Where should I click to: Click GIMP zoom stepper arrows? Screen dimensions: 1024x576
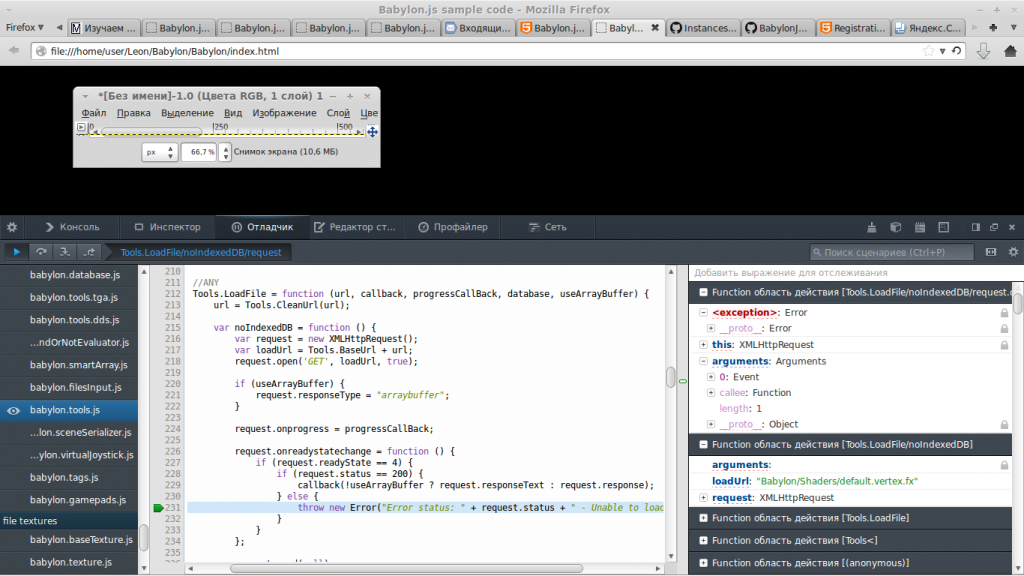(x=225, y=152)
